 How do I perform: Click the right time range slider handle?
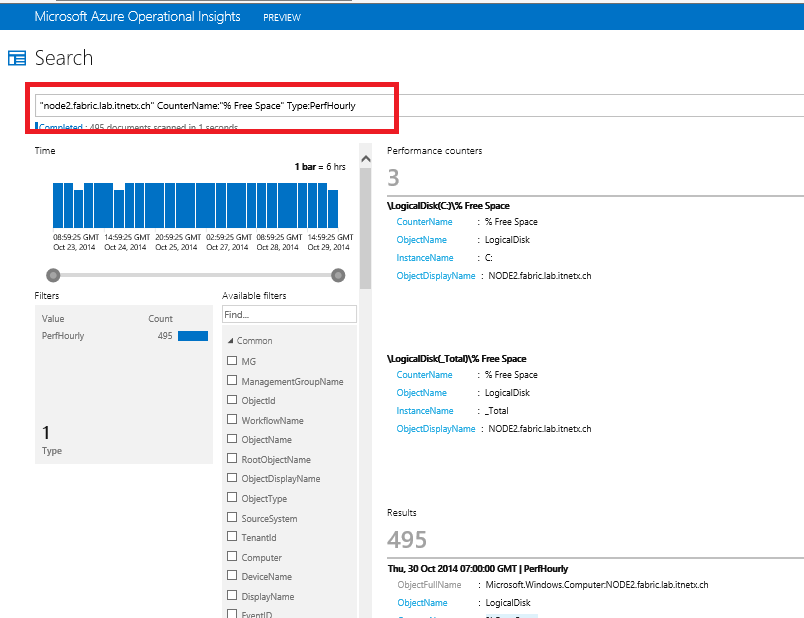coord(338,275)
